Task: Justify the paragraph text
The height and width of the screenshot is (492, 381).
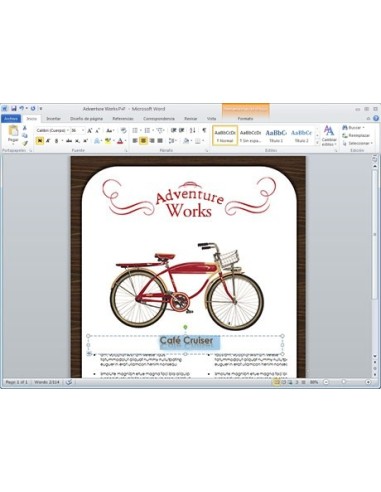Action: click(x=160, y=141)
